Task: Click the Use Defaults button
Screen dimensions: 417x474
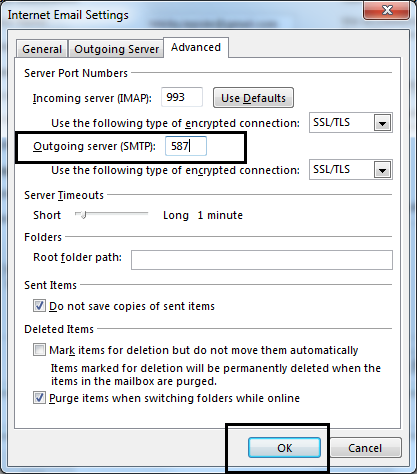Action: (x=253, y=98)
